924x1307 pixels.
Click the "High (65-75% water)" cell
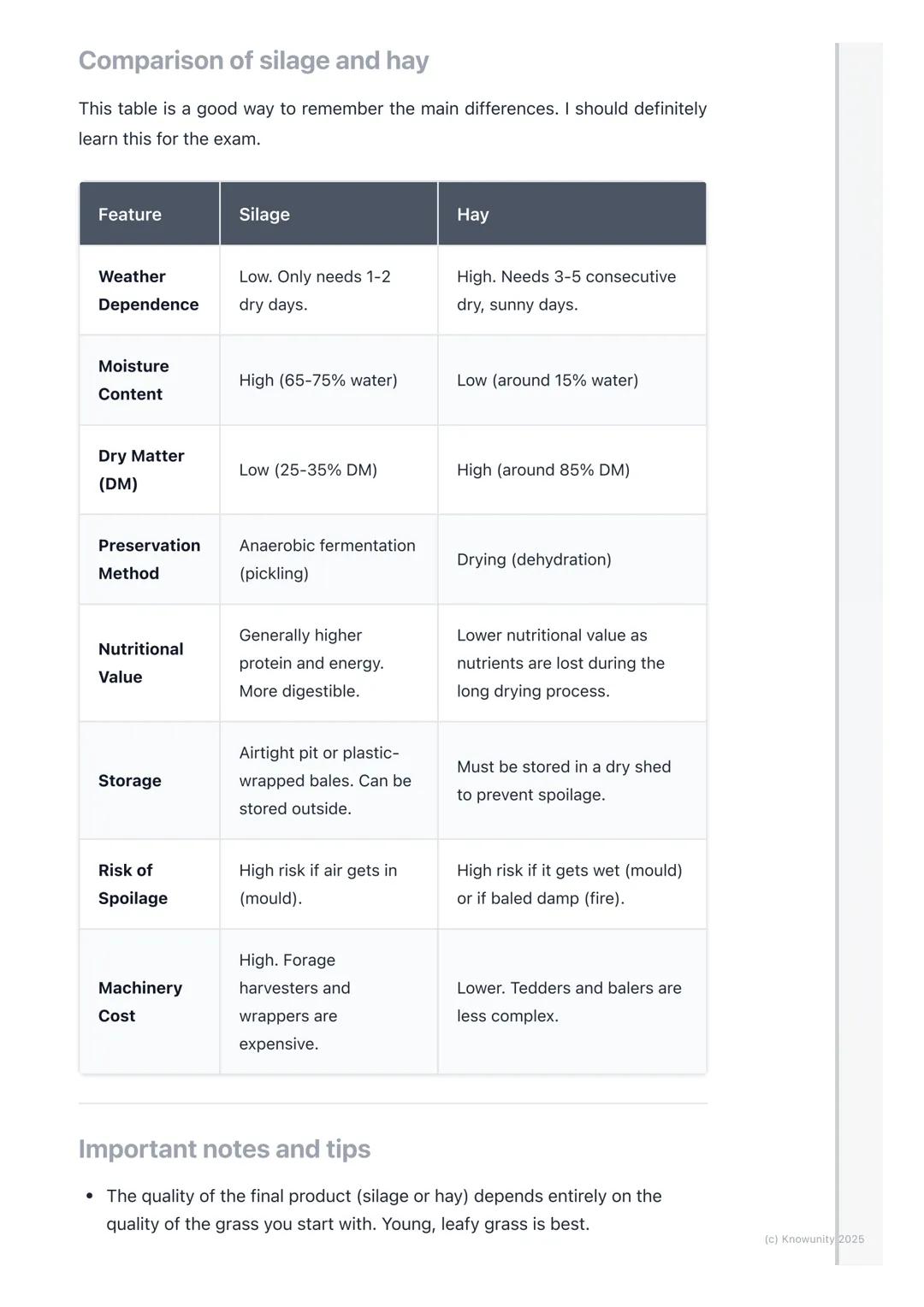click(318, 381)
